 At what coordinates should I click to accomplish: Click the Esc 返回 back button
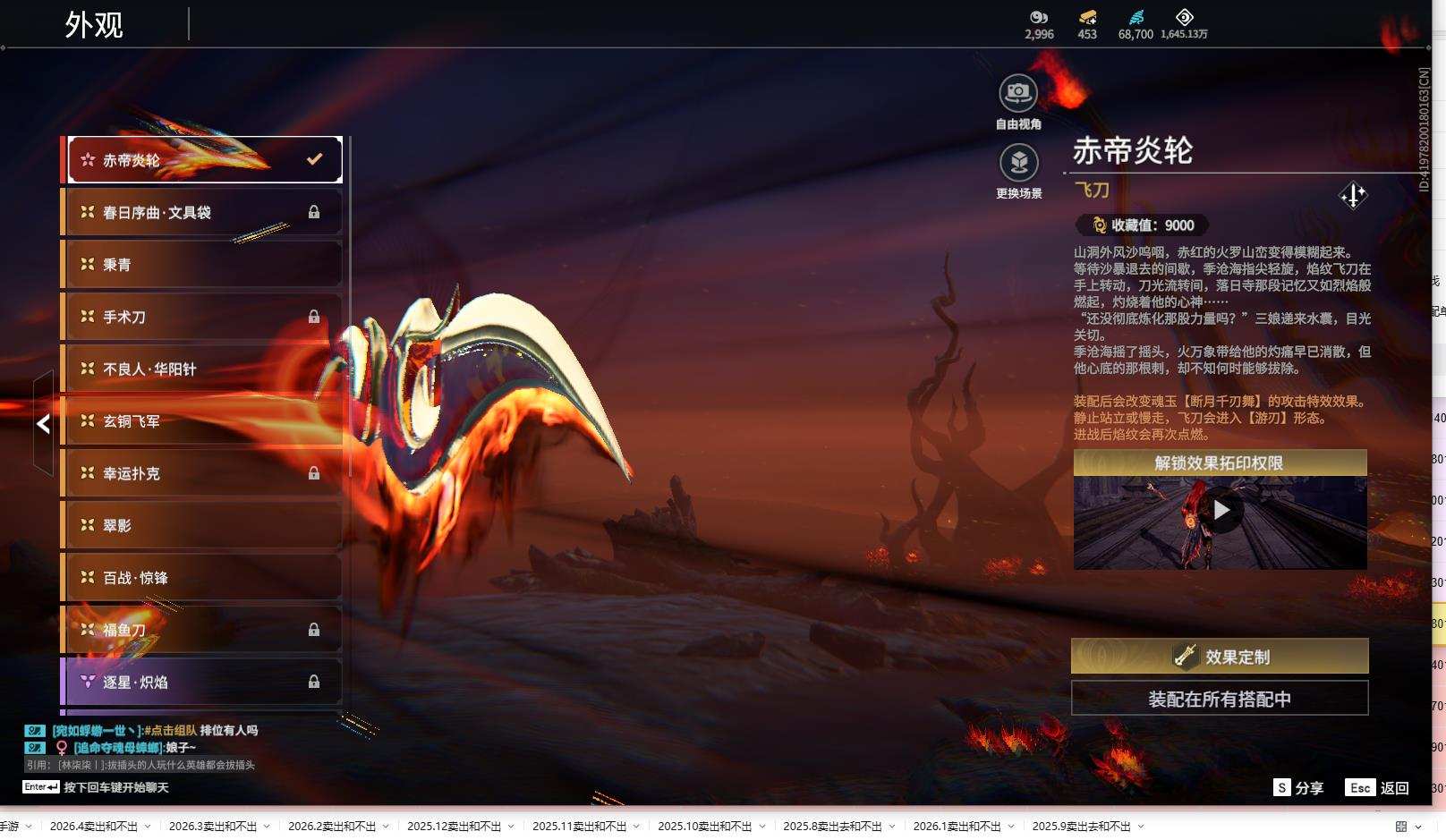[1377, 787]
